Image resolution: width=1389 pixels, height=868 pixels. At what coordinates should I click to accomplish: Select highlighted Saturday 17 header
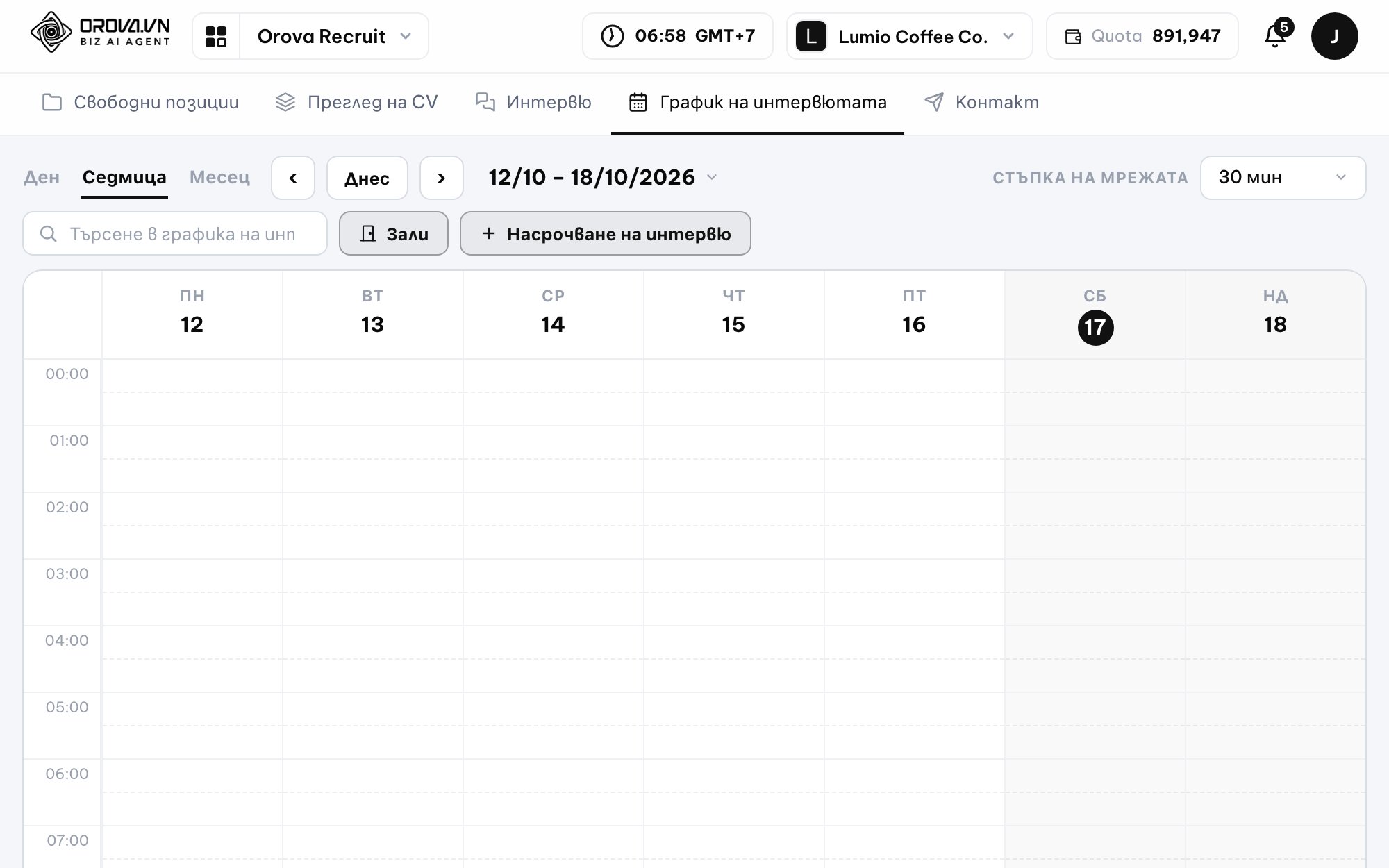tap(1095, 315)
